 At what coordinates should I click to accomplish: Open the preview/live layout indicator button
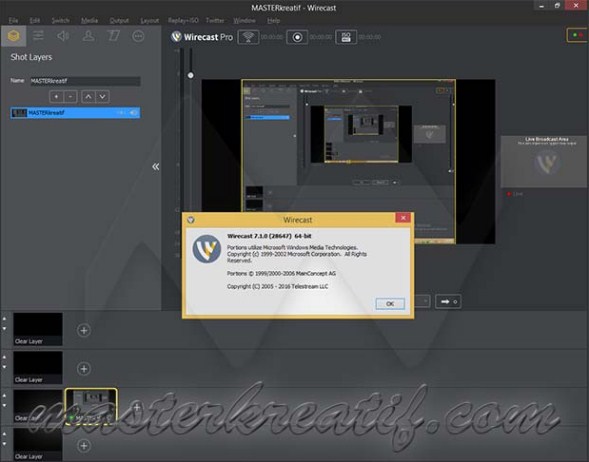pyautogui.click(x=577, y=35)
